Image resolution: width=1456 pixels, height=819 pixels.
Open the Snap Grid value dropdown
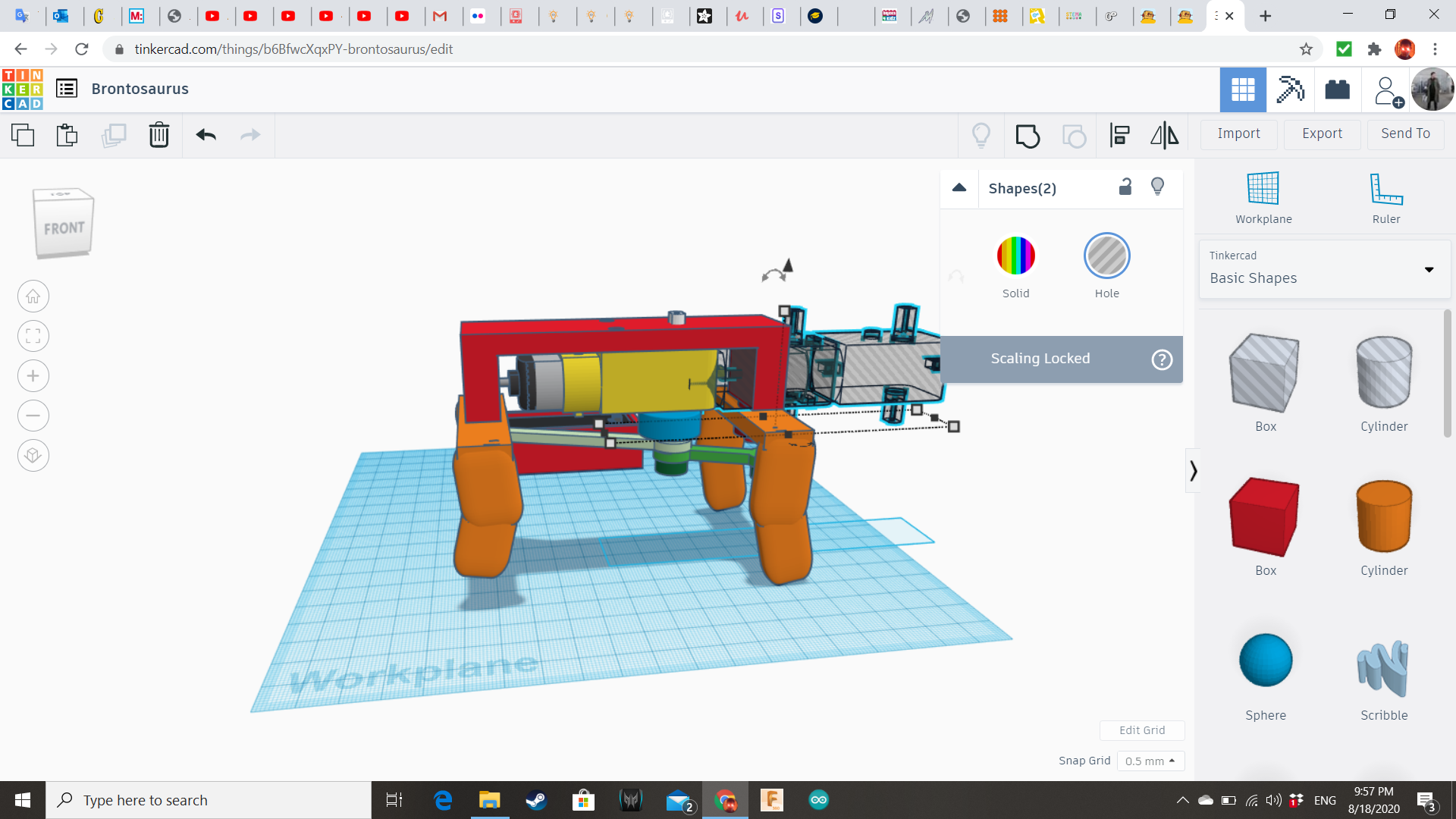pos(1150,761)
